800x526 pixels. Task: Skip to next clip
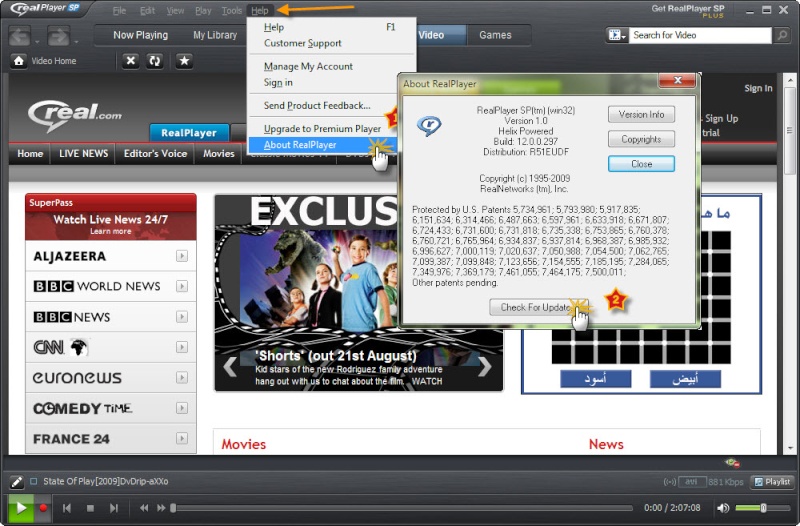tap(114, 508)
